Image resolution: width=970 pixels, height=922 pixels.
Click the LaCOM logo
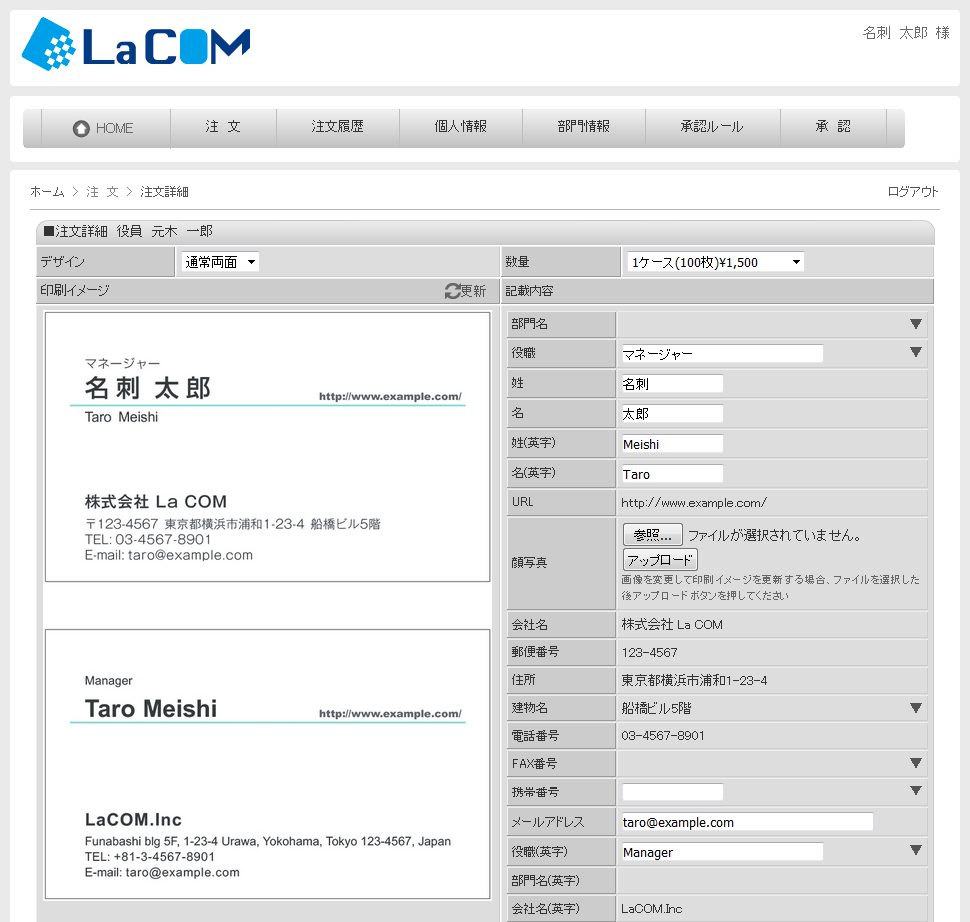[x=136, y=46]
